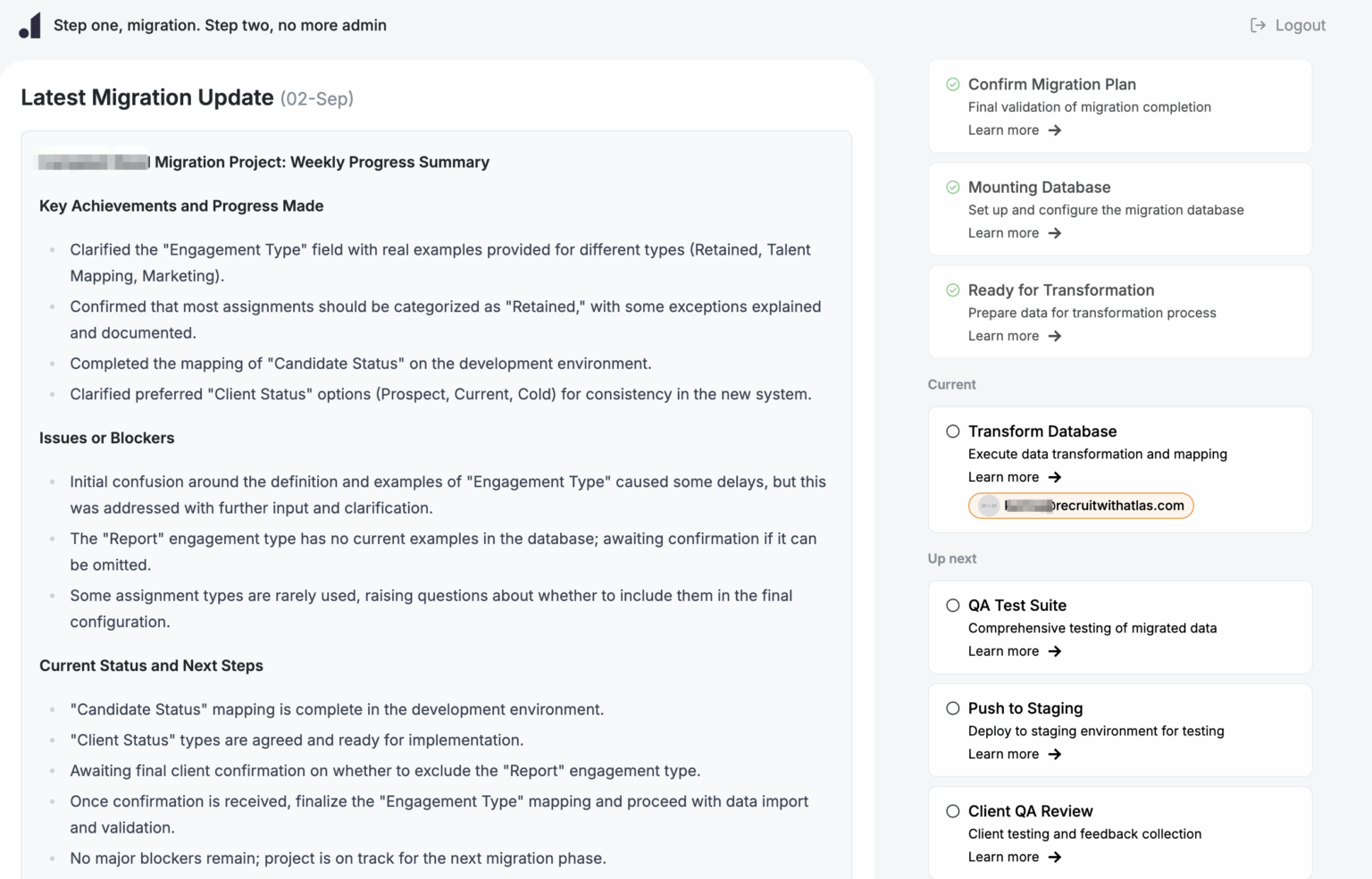Image resolution: width=1372 pixels, height=879 pixels.
Task: Click the Current section header
Action: click(x=951, y=384)
